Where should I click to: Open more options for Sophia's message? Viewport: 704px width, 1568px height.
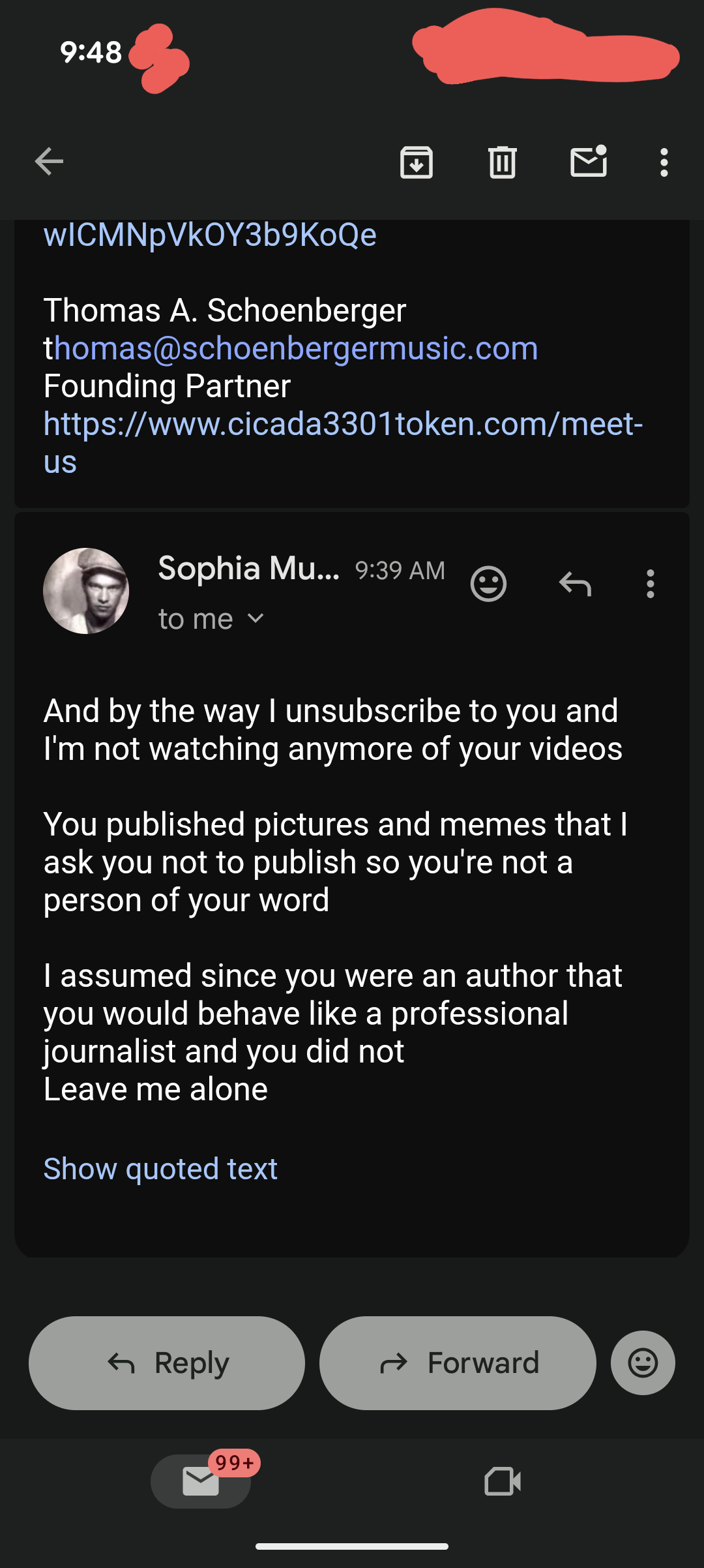point(650,584)
